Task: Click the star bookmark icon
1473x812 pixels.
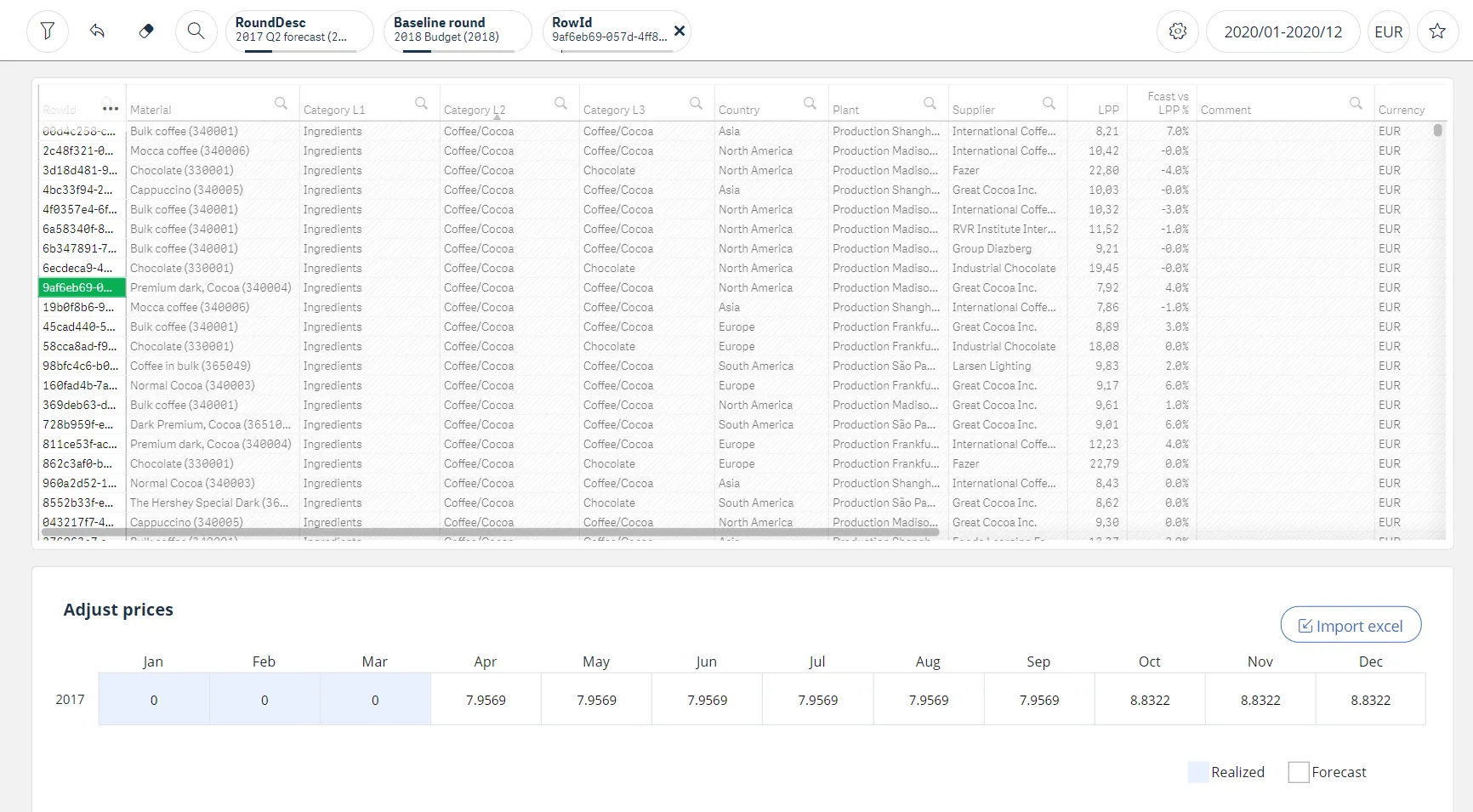Action: (x=1436, y=31)
